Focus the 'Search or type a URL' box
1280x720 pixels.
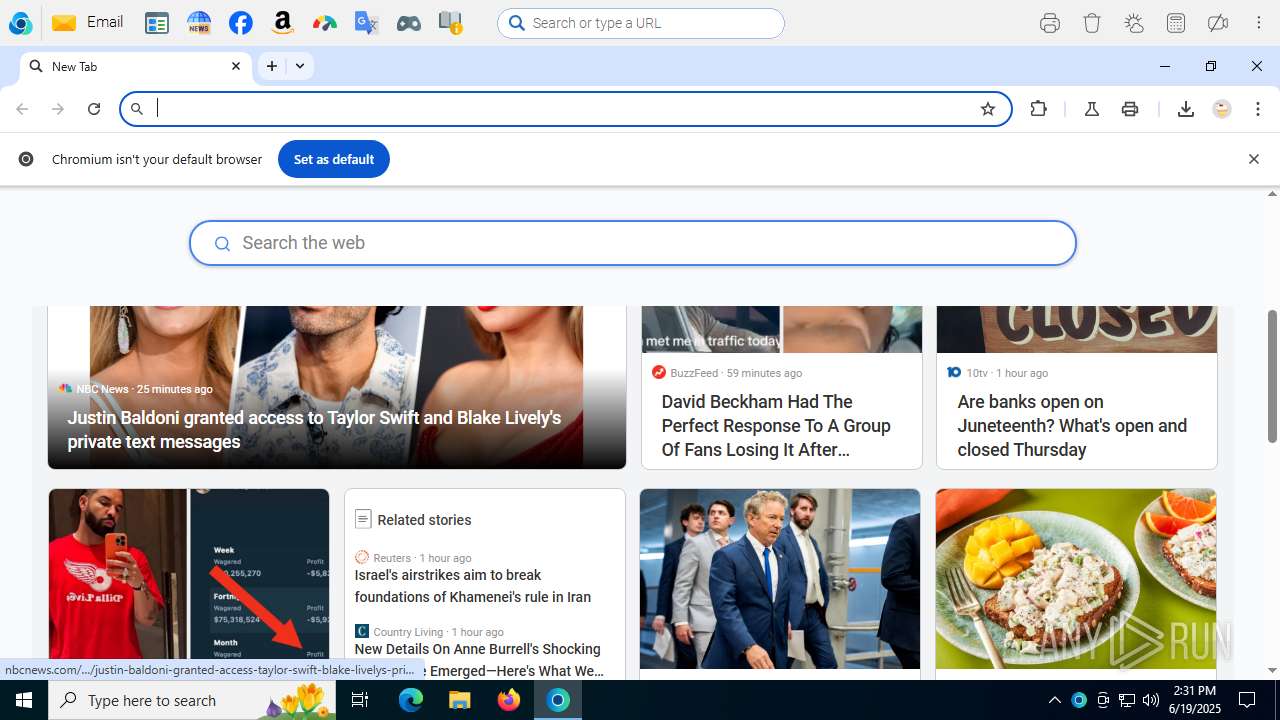tap(641, 23)
